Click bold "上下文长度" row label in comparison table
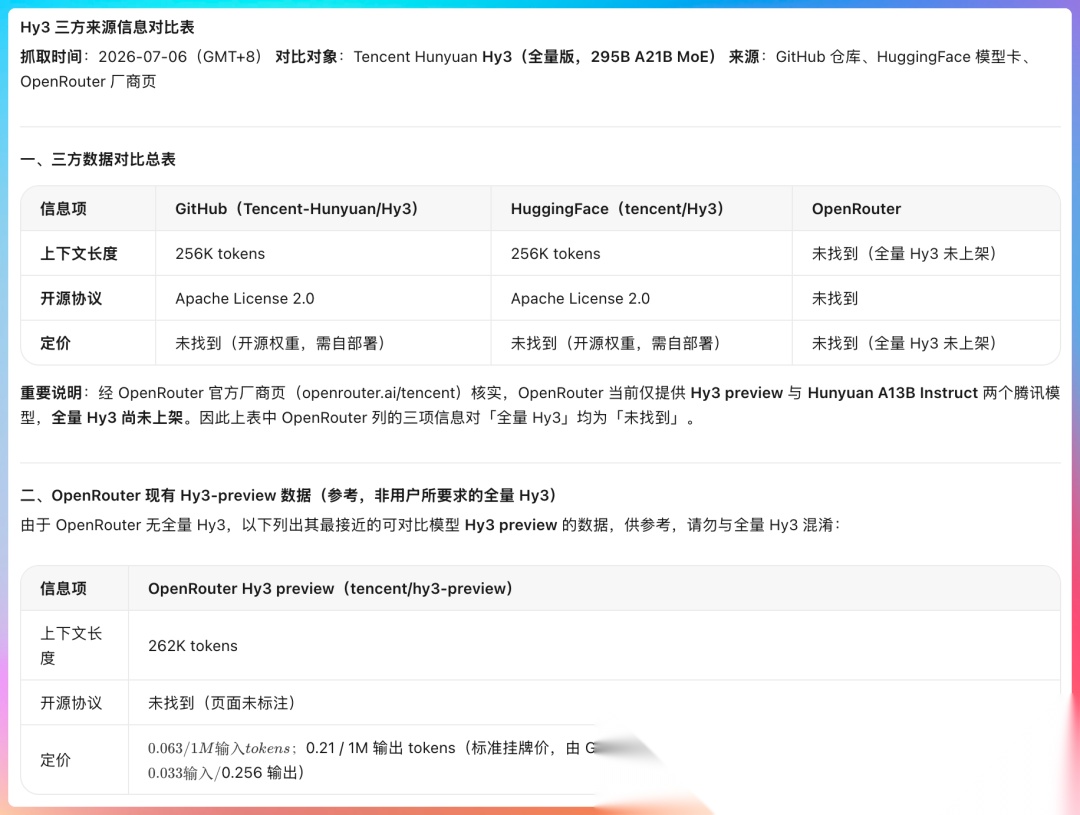1080x815 pixels. (x=79, y=254)
